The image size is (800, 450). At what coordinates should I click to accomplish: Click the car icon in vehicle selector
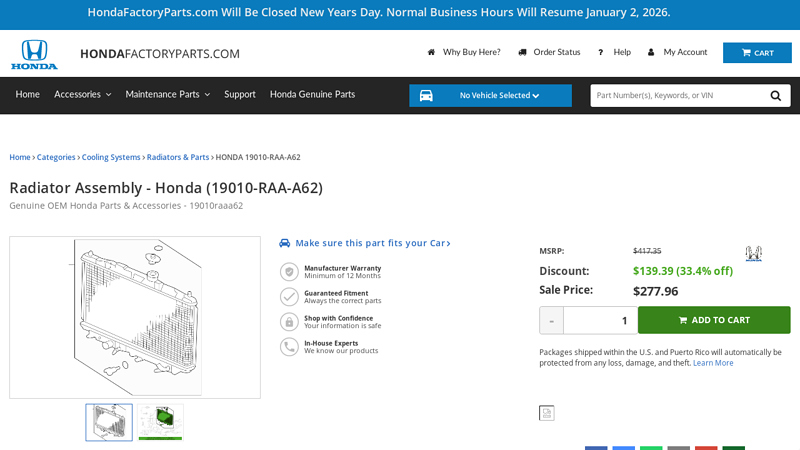click(x=426, y=96)
